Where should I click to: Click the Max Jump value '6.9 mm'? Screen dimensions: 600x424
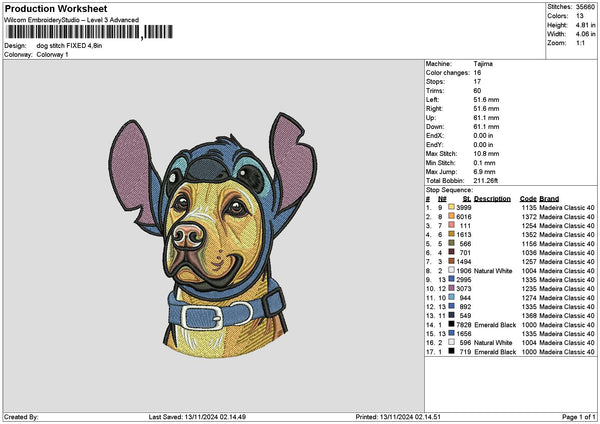pyautogui.click(x=484, y=172)
